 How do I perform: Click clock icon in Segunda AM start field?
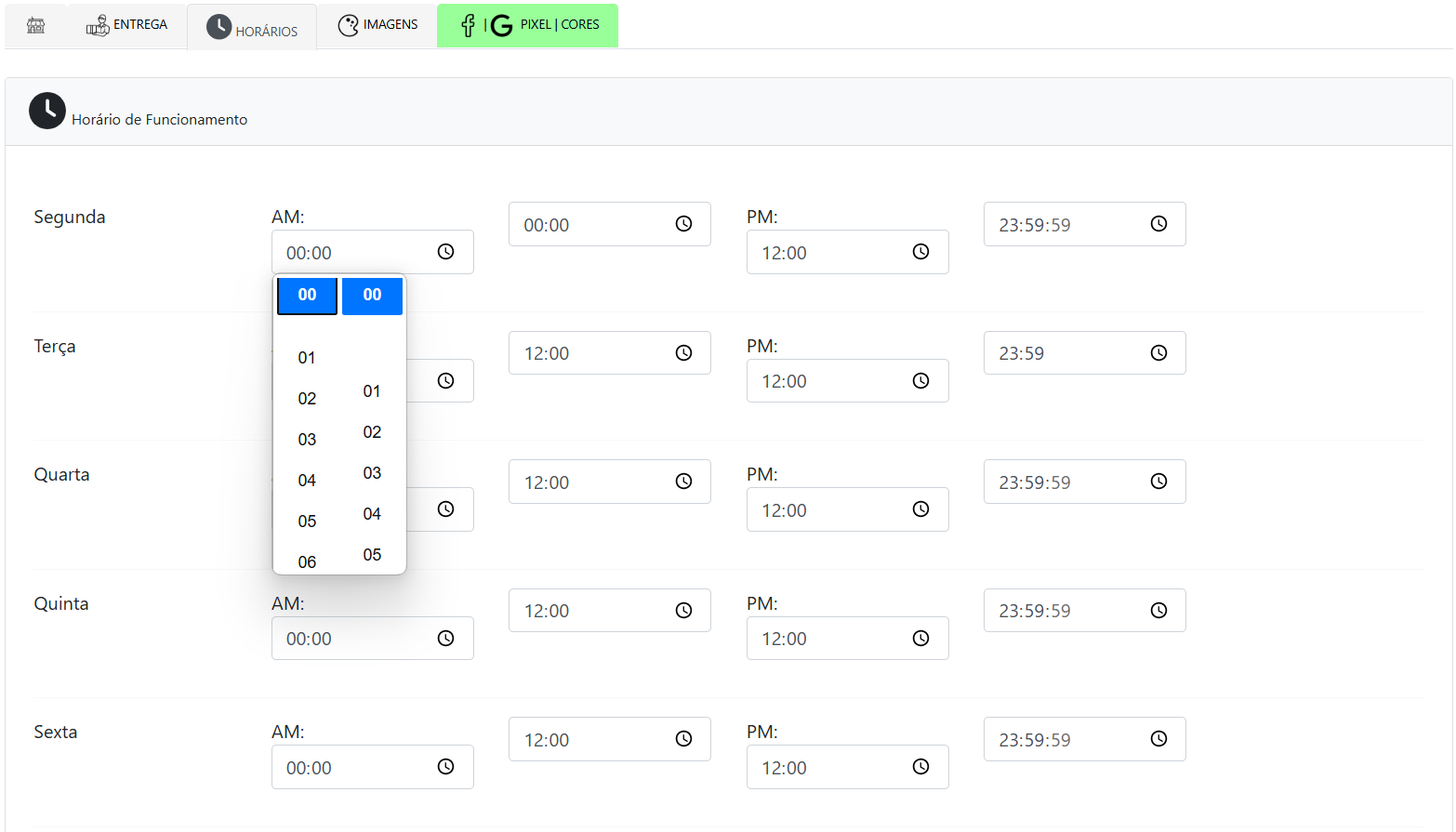[445, 252]
